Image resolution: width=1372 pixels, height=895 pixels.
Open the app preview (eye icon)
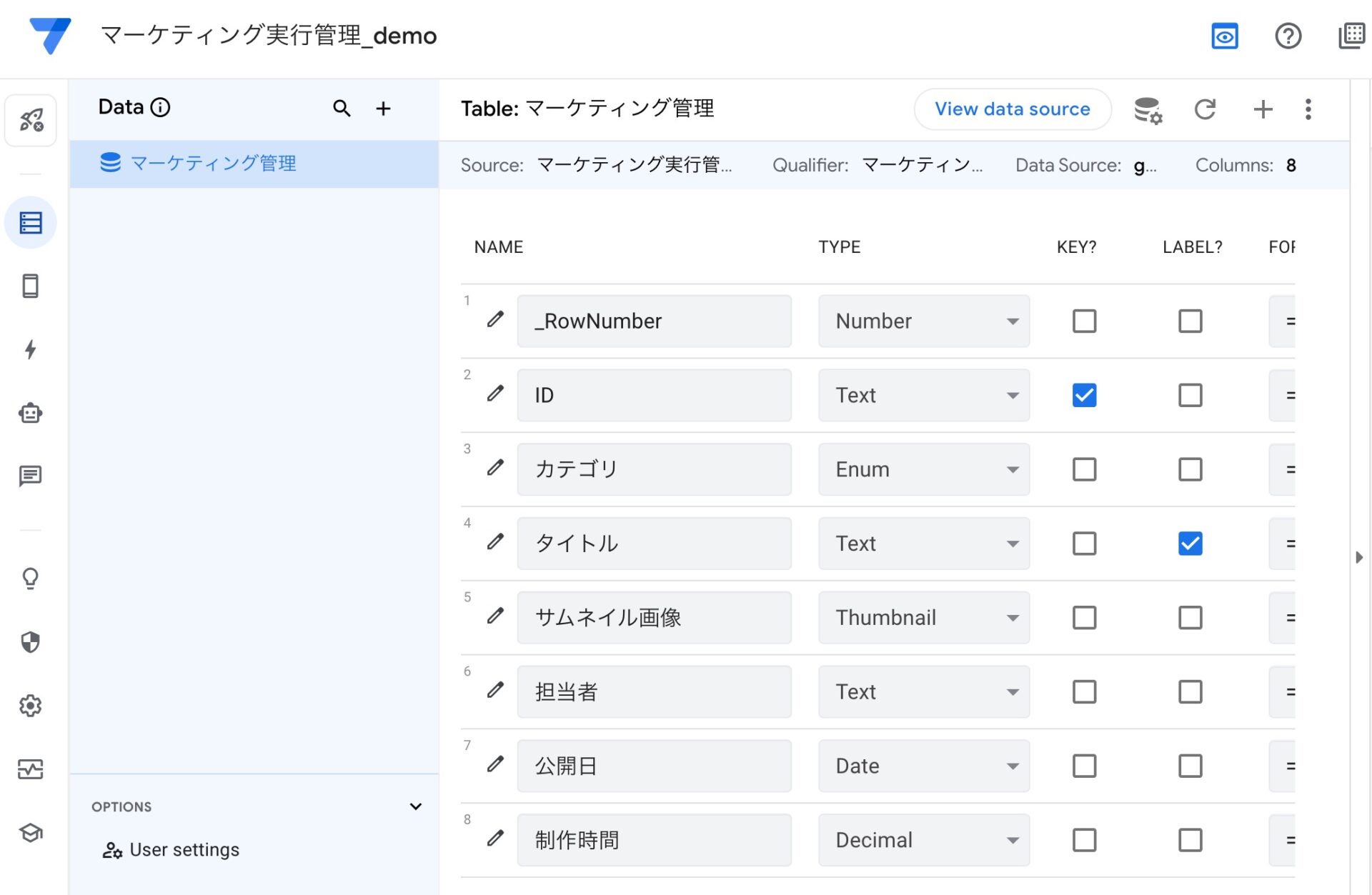pyautogui.click(x=1224, y=36)
